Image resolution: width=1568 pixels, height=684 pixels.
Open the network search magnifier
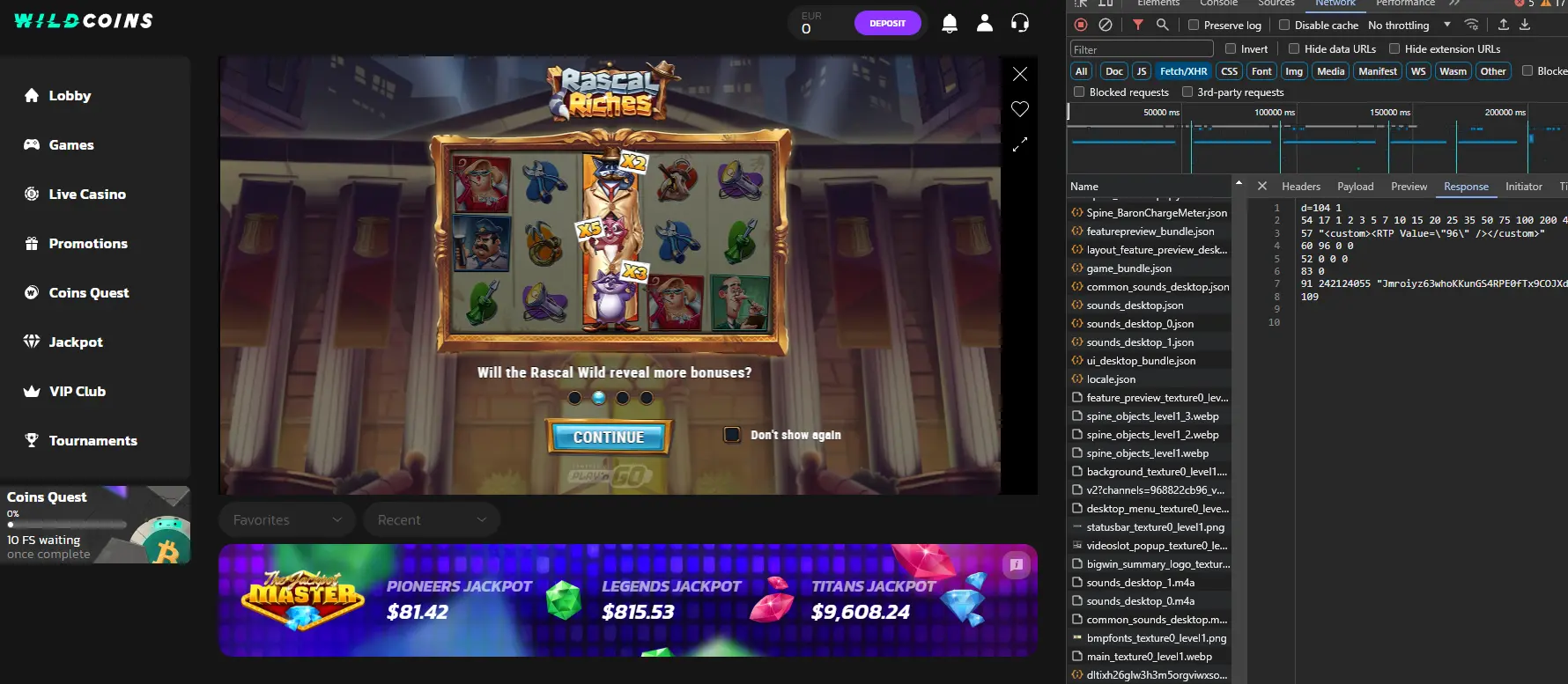click(1163, 25)
